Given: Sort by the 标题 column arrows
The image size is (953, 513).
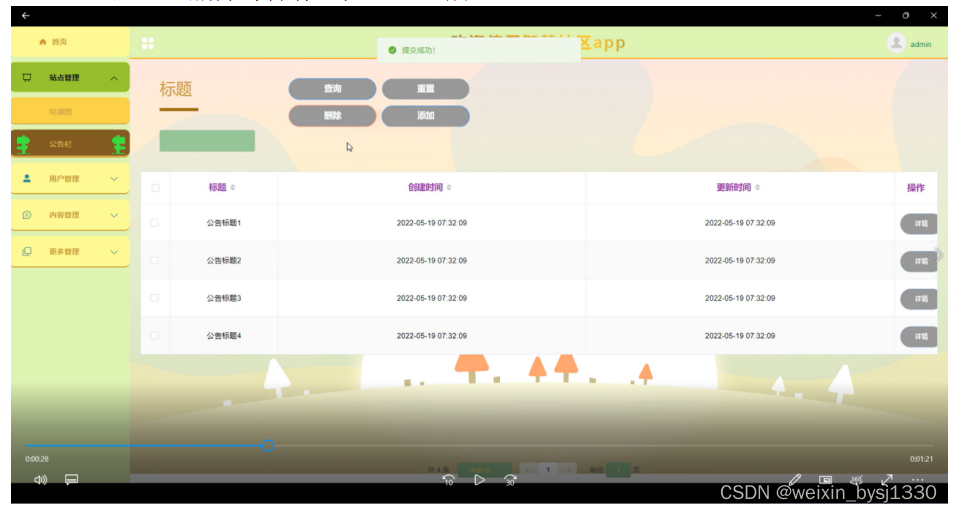Looking at the screenshot, I should point(233,188).
